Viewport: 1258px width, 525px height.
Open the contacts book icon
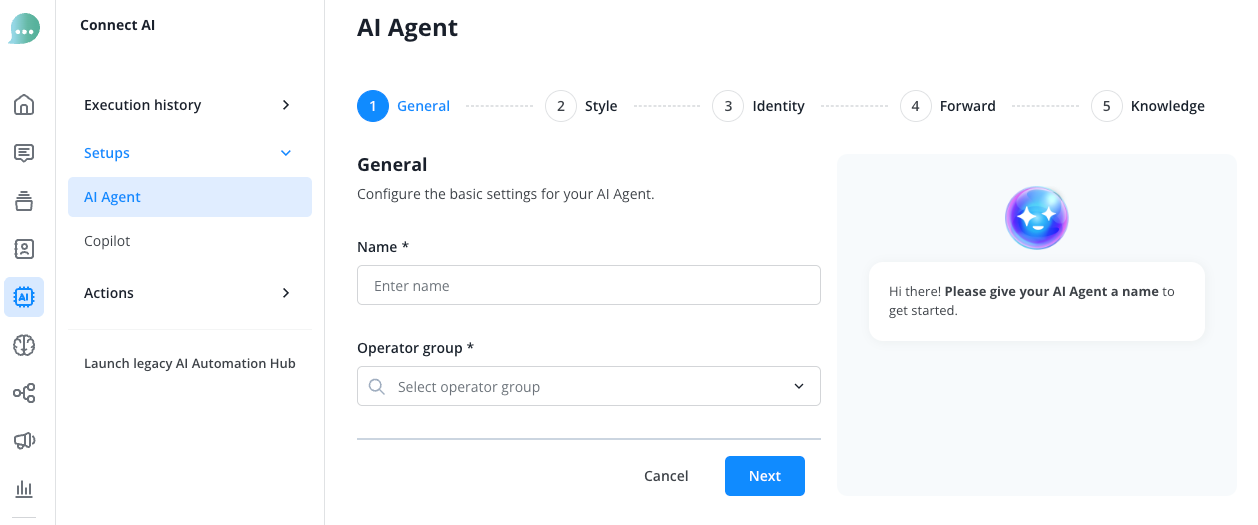pos(24,249)
